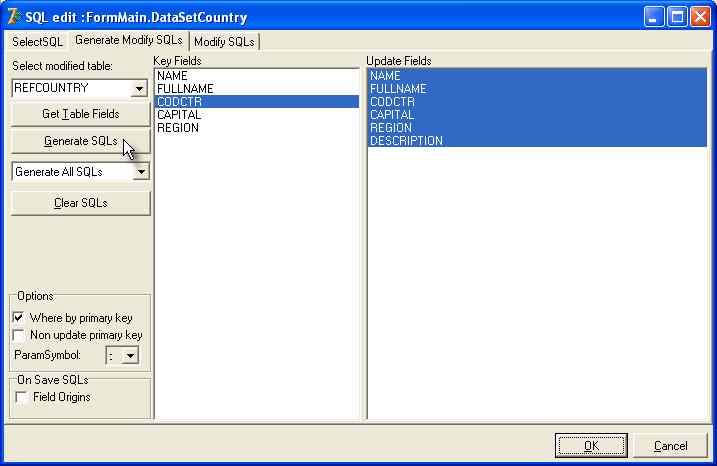Toggle Where by primary key checkbox
This screenshot has height=466, width=717.
[x=19, y=317]
